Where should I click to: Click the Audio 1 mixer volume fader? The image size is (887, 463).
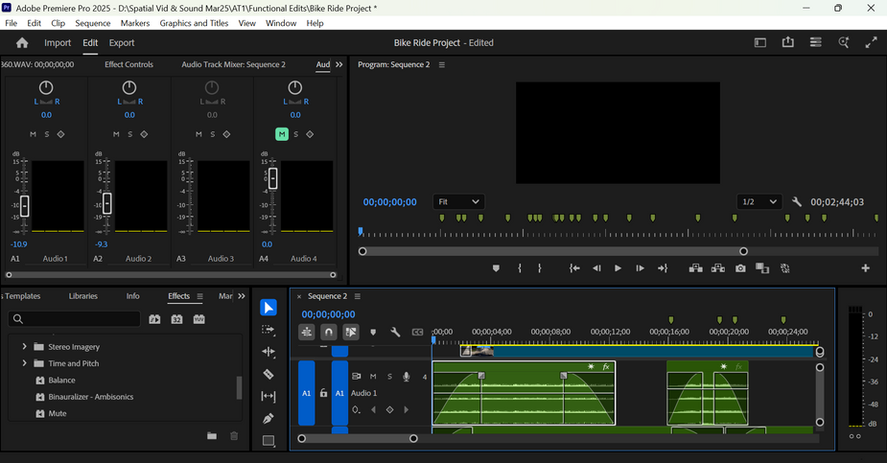pyautogui.click(x=25, y=206)
